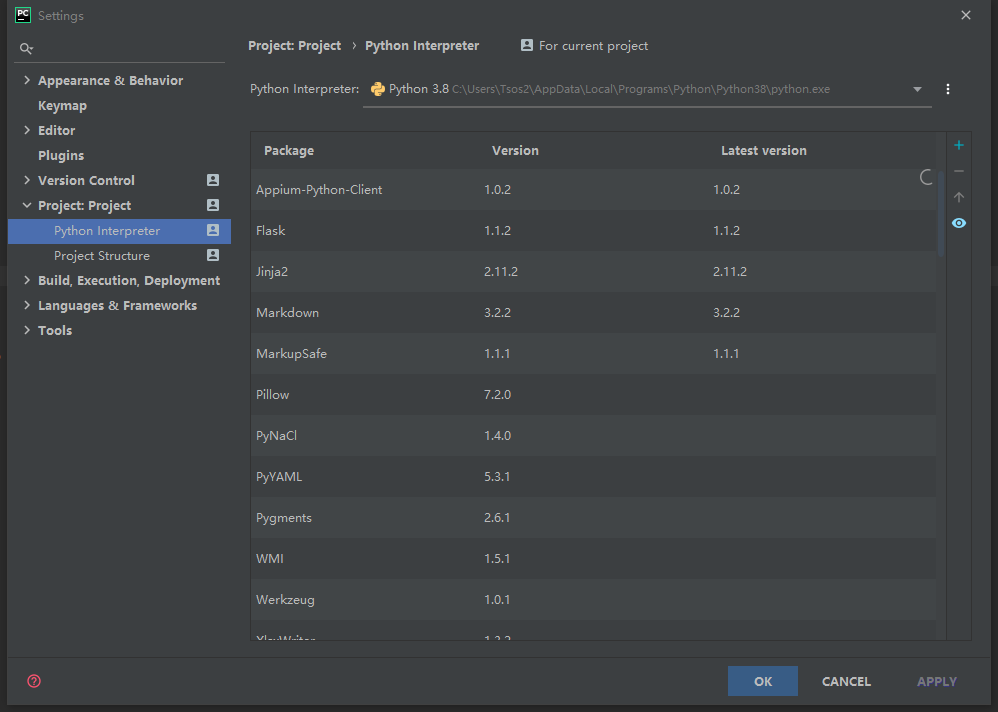Open the Plugins settings page
998x712 pixels.
click(x=61, y=155)
